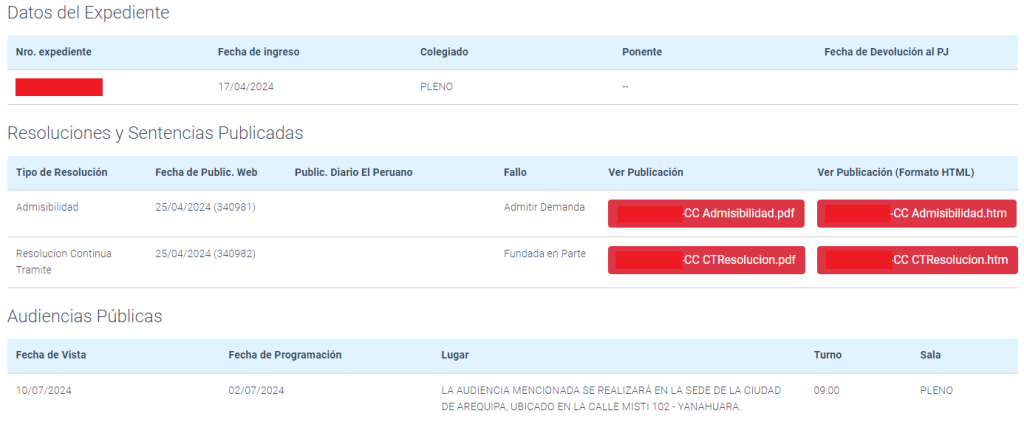Click the 'Ver Publicación (Formato HTML)' header
The width and height of the screenshot is (1024, 422).
click(895, 172)
